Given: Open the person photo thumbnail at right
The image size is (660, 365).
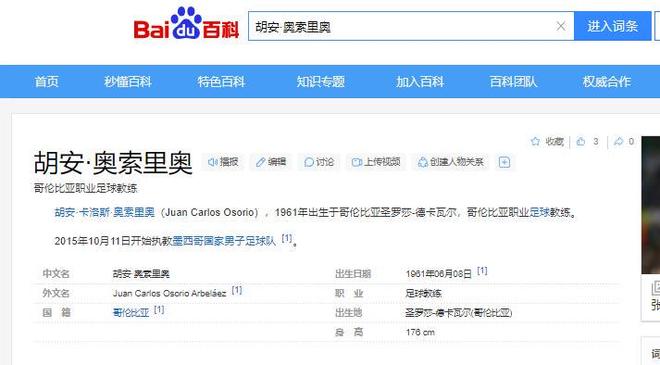Looking at the screenshot, I should (651, 205).
